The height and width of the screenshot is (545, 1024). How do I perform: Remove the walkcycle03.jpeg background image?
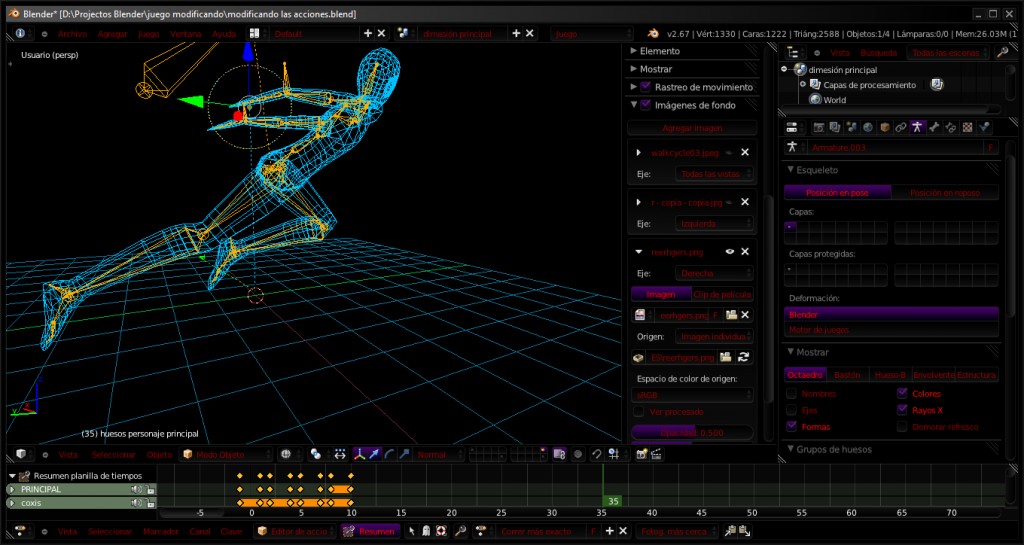745,153
